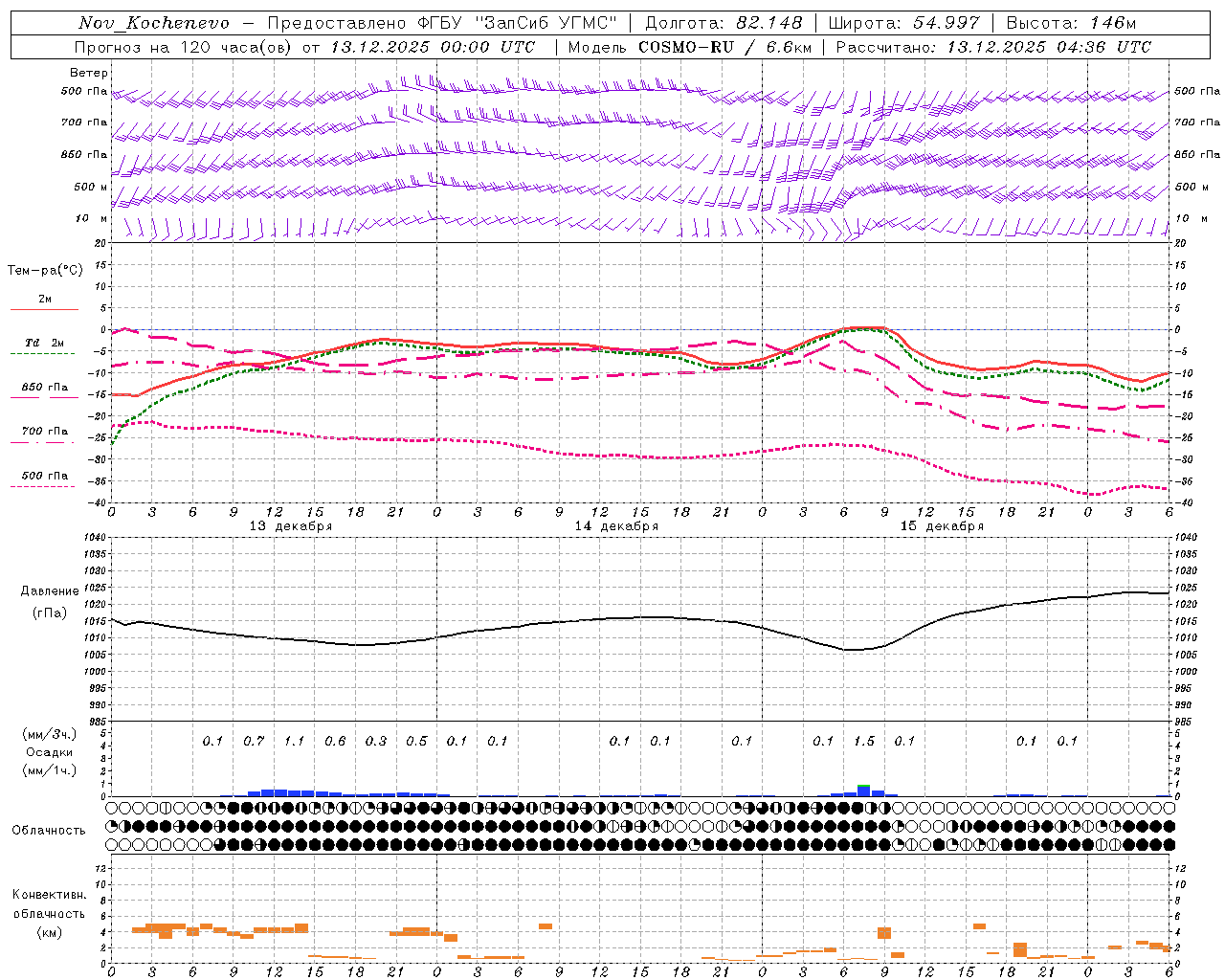Click the Долгота: 82.148 value
This screenshot has height=980, width=1225.
723,23
